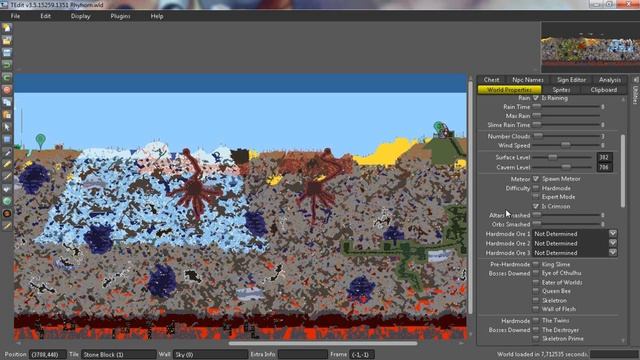
Task: Click the Surface Level slider handle
Action: point(552,157)
